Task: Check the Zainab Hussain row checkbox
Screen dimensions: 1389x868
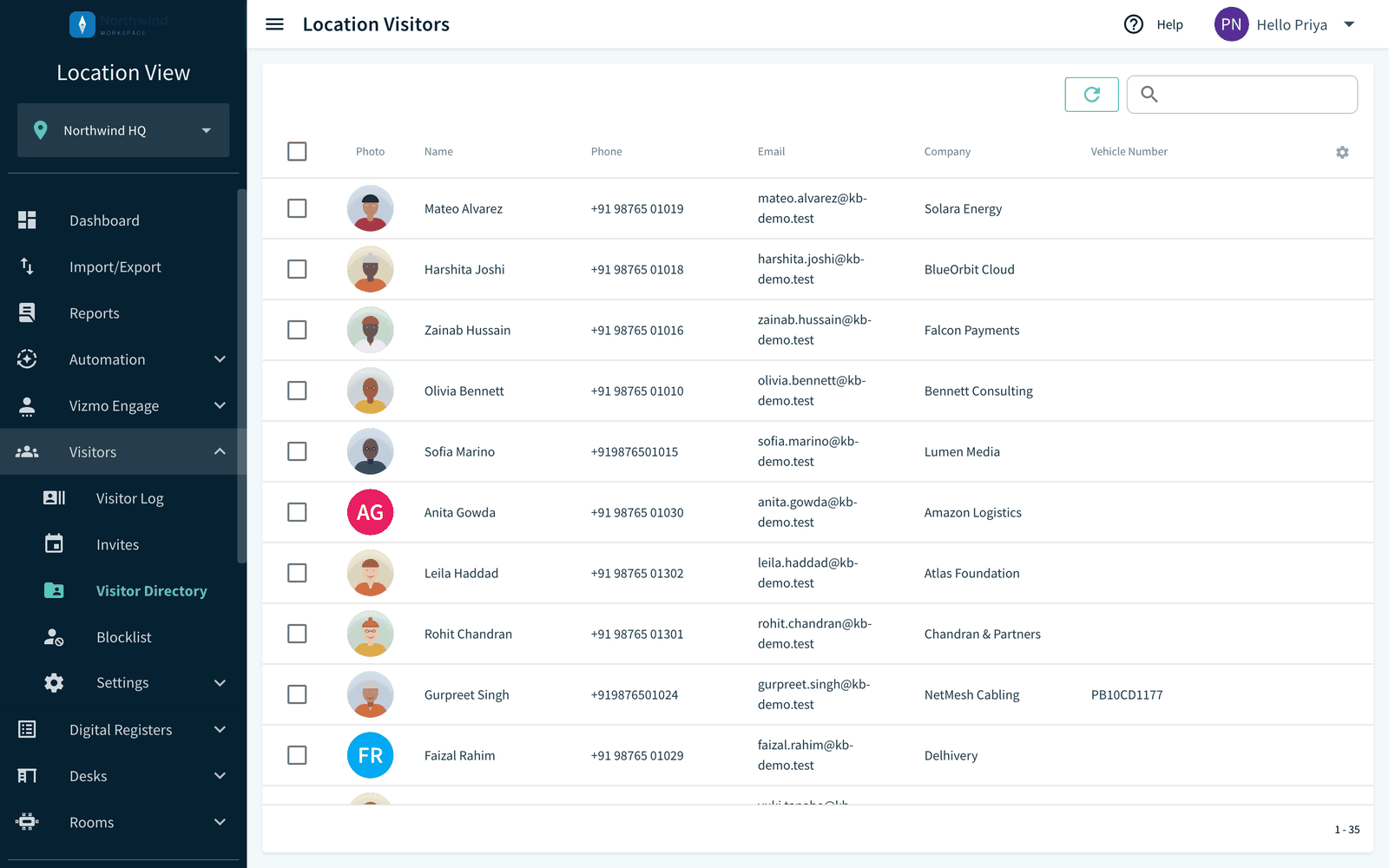Action: pyautogui.click(x=297, y=330)
